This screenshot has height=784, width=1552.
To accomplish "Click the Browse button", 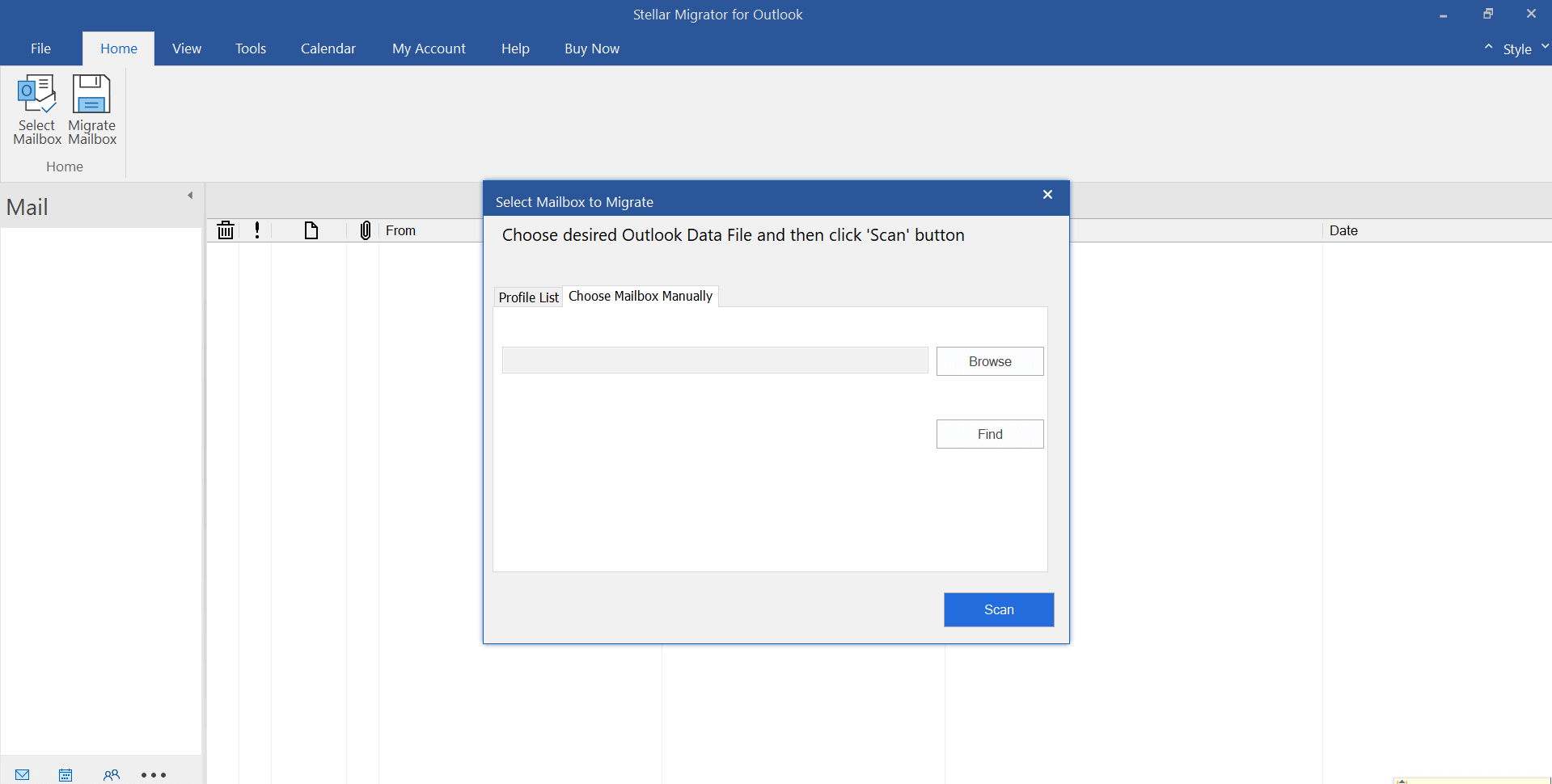I will pyautogui.click(x=989, y=360).
